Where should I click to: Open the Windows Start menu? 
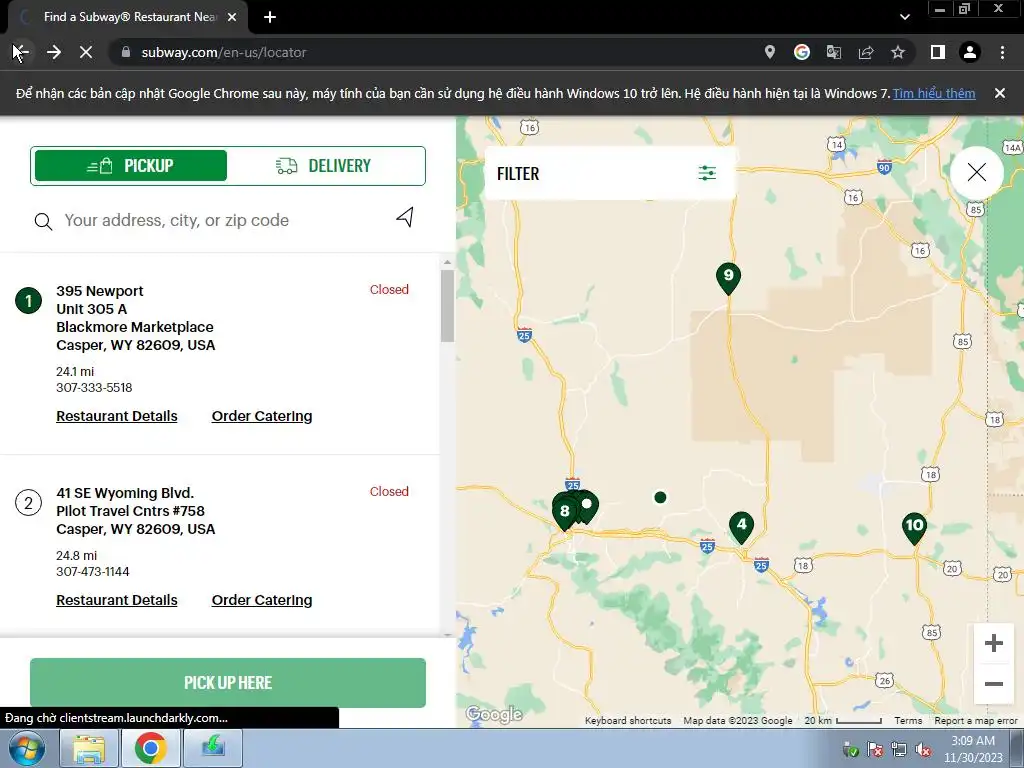[26, 748]
